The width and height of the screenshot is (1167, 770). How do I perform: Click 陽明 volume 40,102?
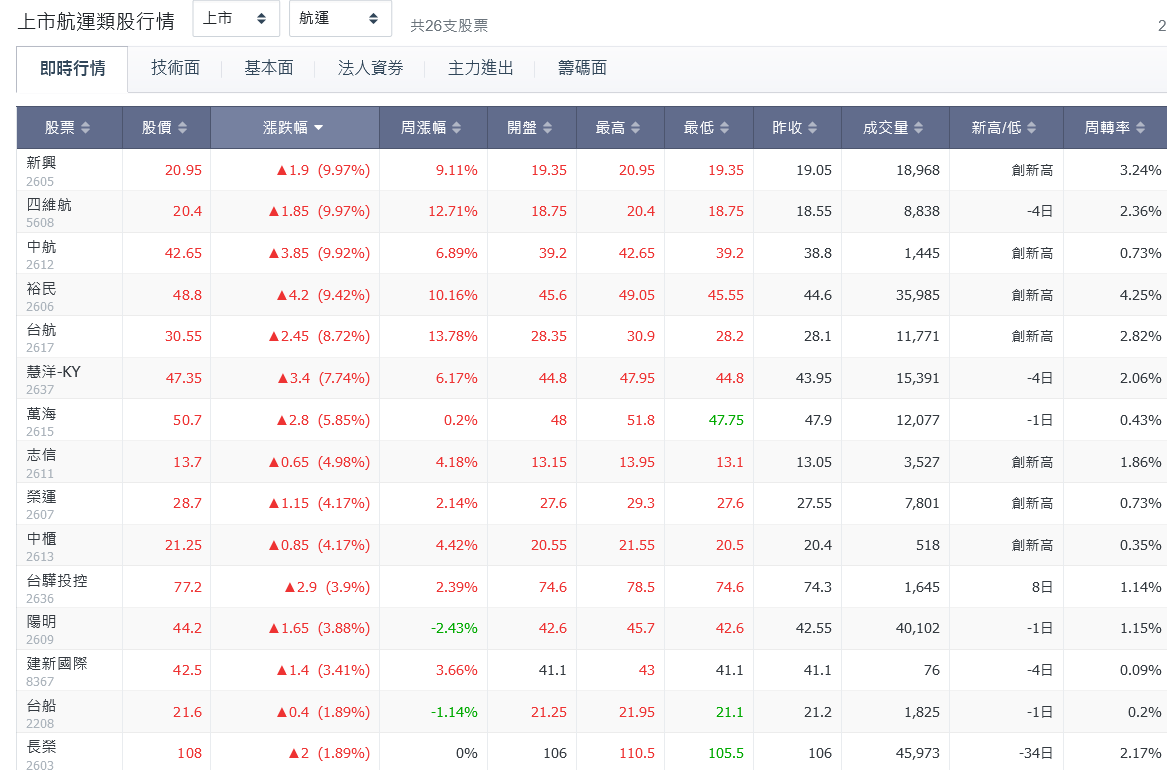point(918,629)
